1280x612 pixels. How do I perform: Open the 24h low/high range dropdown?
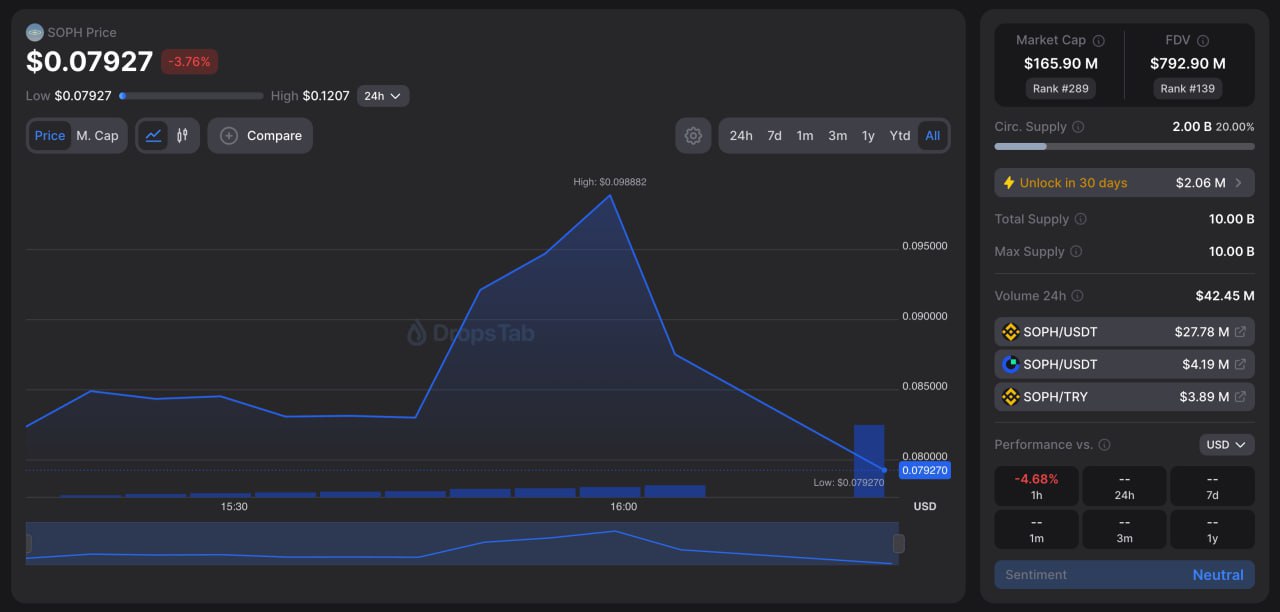point(383,96)
